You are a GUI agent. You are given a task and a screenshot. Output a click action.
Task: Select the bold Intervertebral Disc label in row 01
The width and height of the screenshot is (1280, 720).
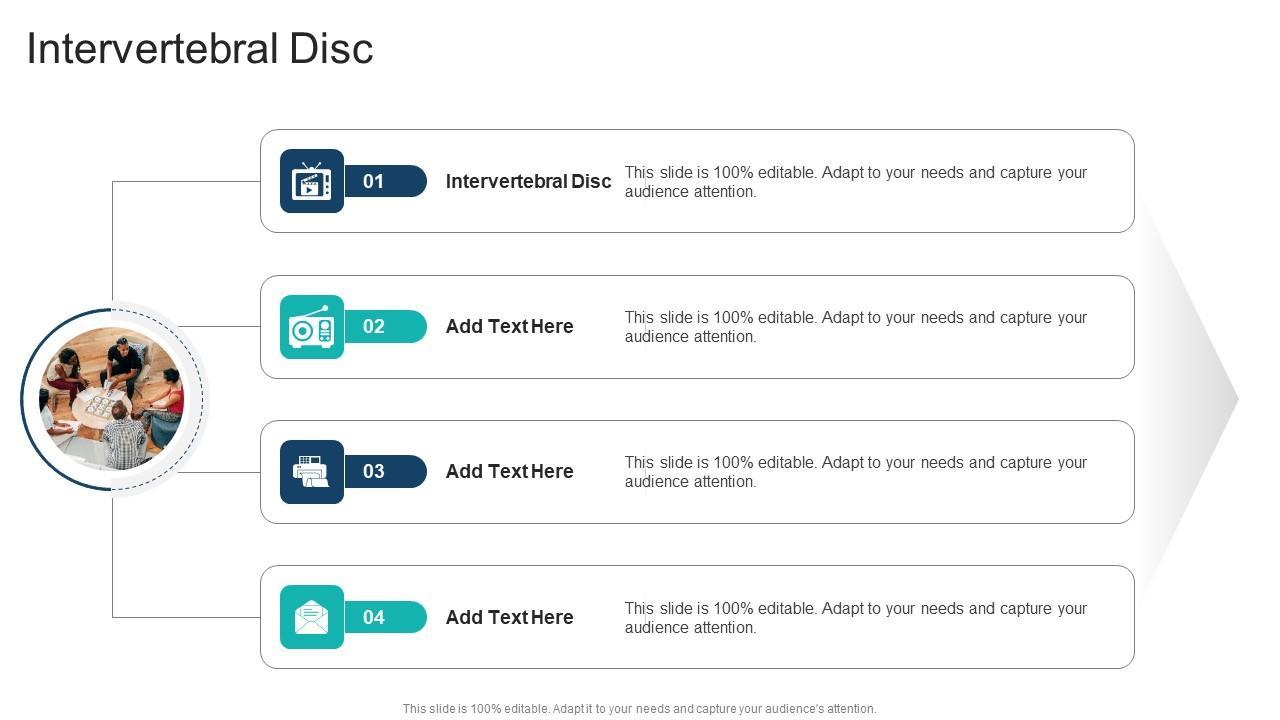[528, 181]
